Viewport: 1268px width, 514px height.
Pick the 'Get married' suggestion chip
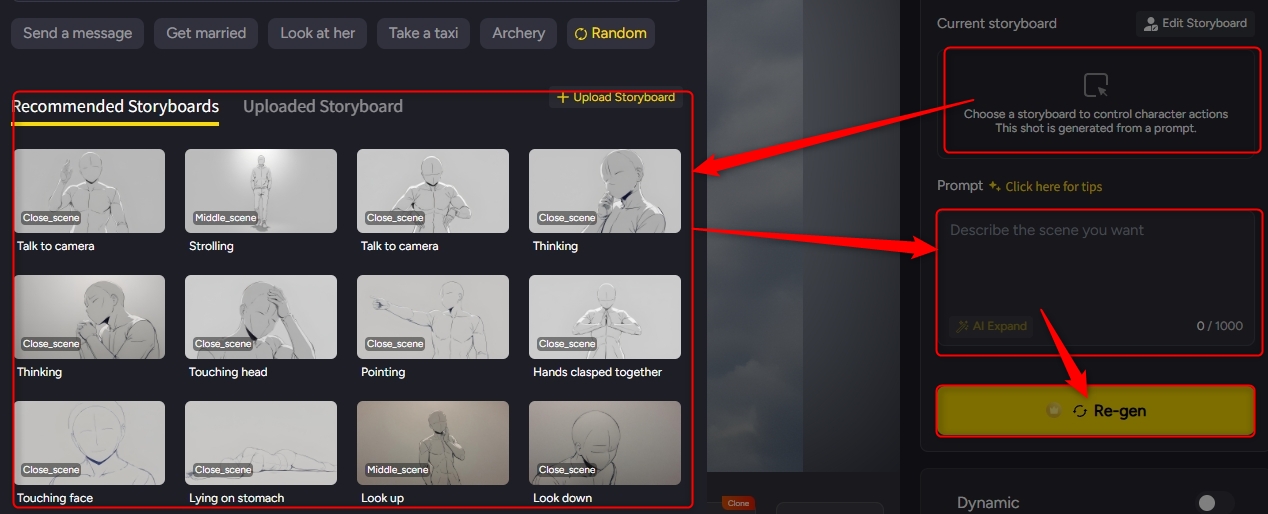pos(206,33)
